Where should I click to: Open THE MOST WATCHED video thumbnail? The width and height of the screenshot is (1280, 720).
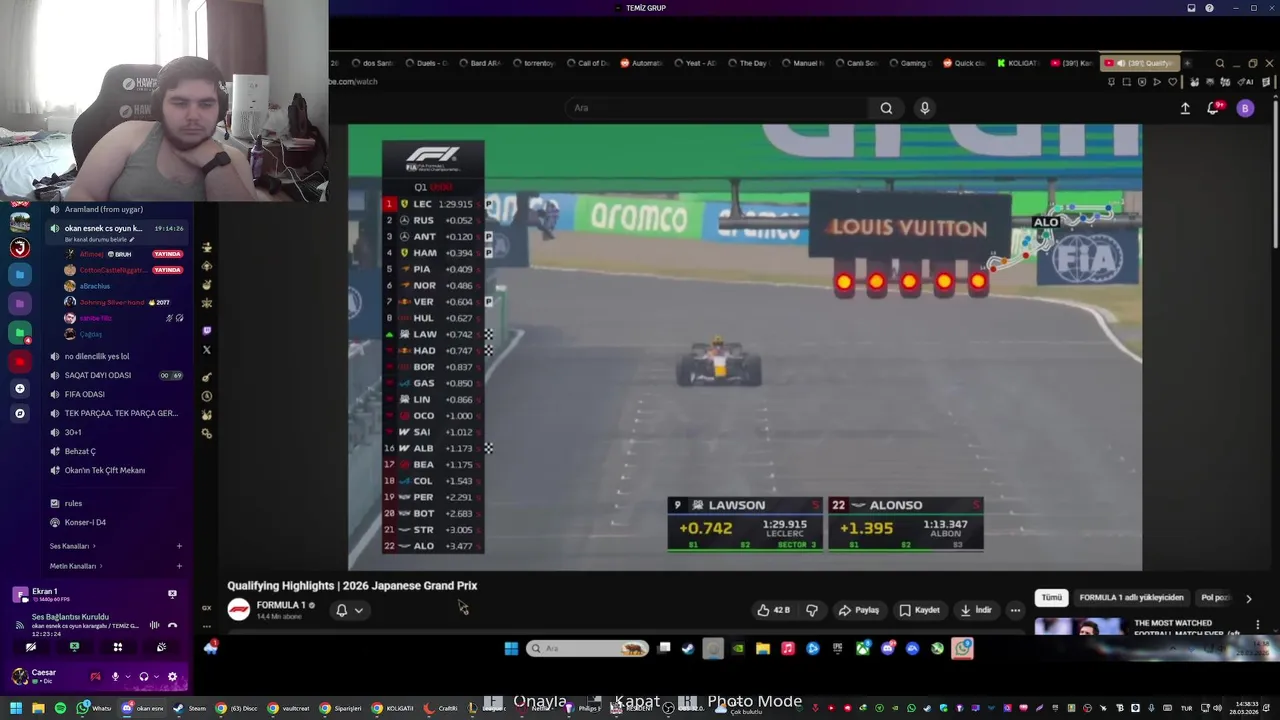[1079, 626]
